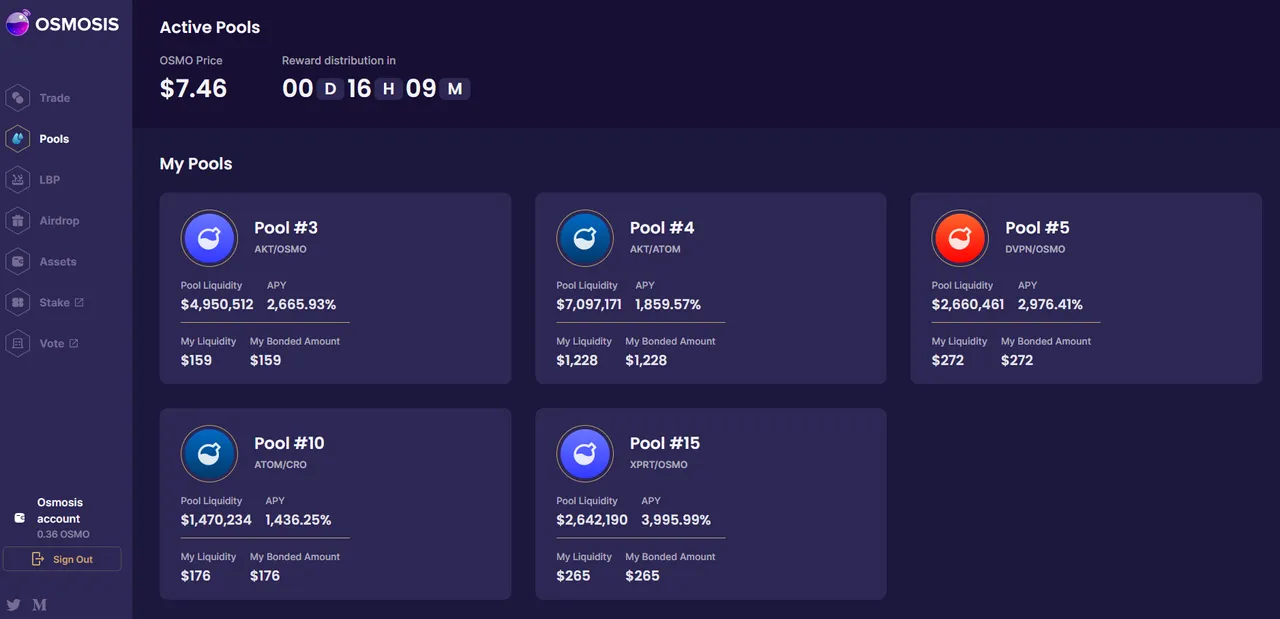Click external link icon next to Stake
1280x619 pixels.
[x=79, y=302]
